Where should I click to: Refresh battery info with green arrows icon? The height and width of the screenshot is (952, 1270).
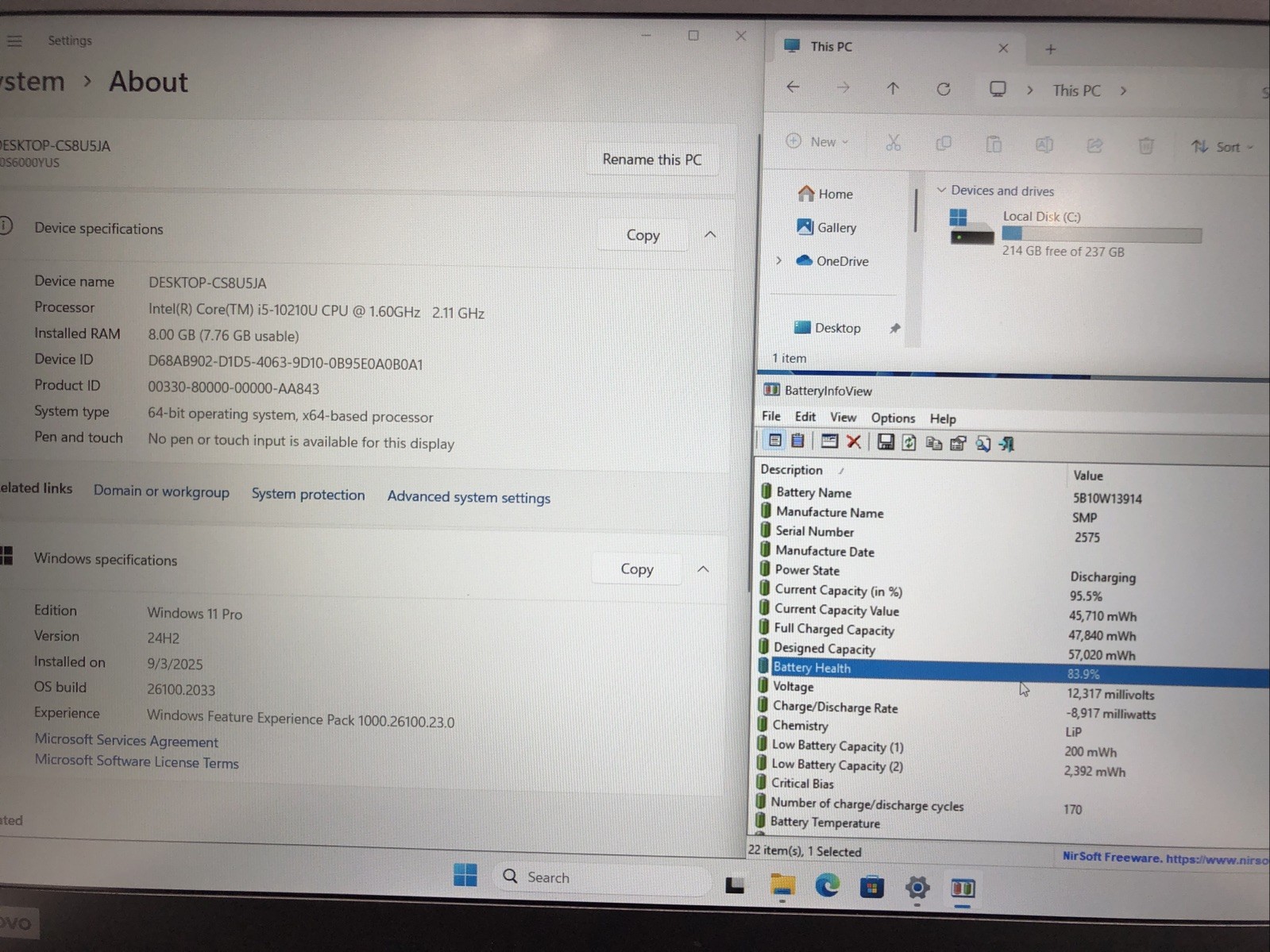909,443
